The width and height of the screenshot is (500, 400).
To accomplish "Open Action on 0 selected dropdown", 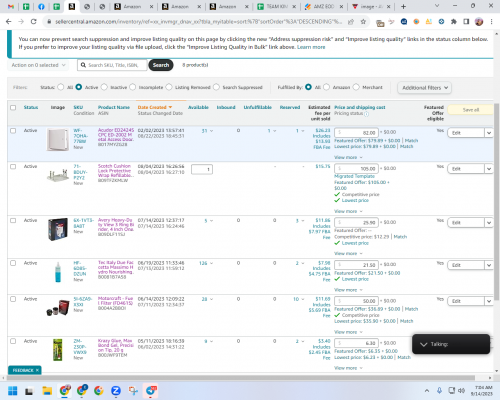I will 38,65.
